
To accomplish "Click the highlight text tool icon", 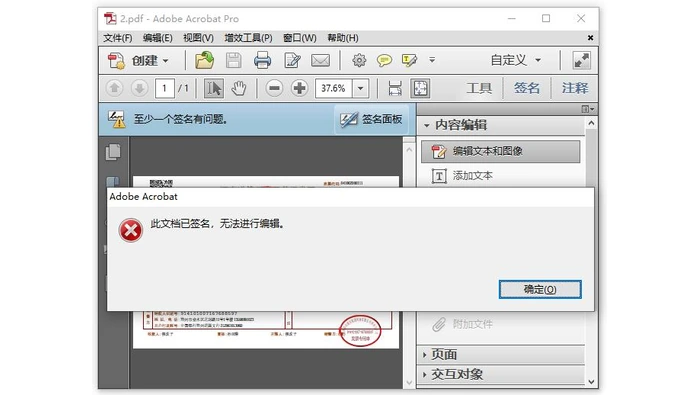I will point(409,60).
